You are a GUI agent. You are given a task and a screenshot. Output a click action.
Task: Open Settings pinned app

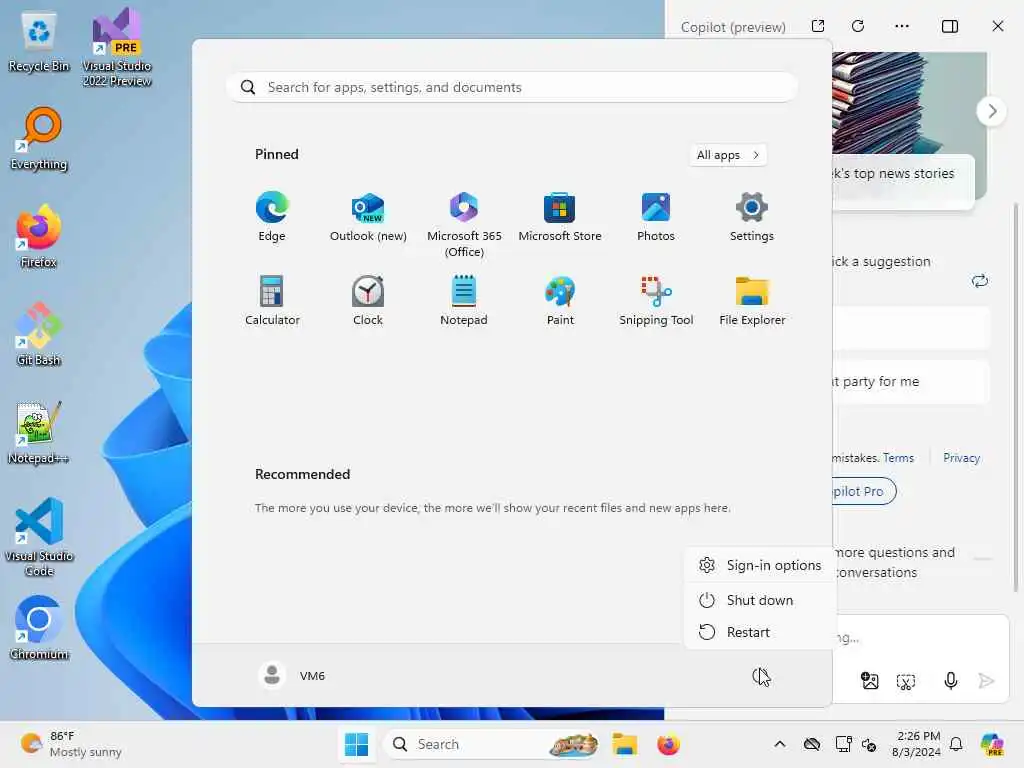click(x=752, y=217)
